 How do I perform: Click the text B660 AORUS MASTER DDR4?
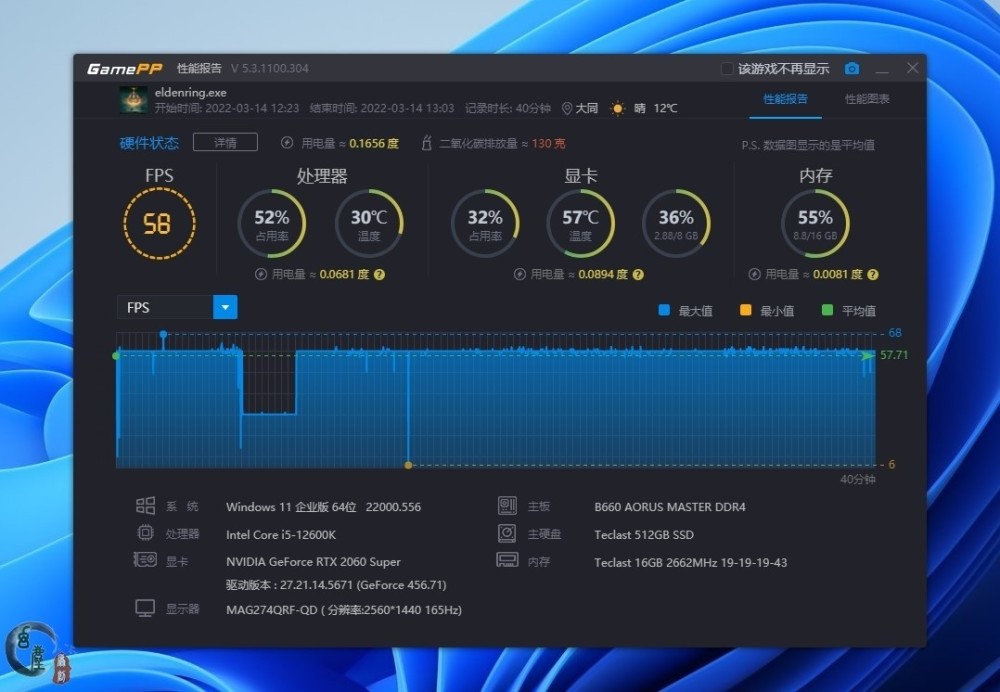click(670, 507)
